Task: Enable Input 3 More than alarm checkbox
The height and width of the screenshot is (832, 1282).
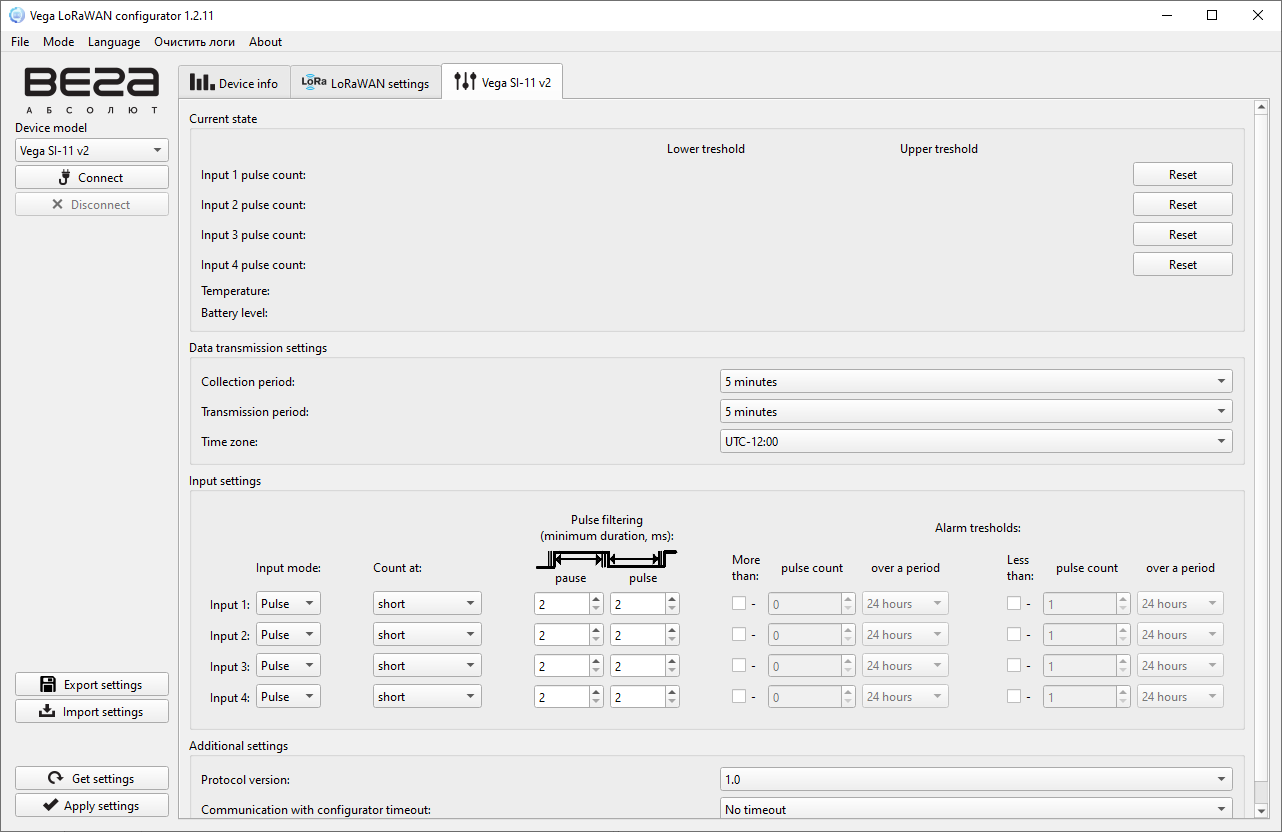Action: coord(739,666)
